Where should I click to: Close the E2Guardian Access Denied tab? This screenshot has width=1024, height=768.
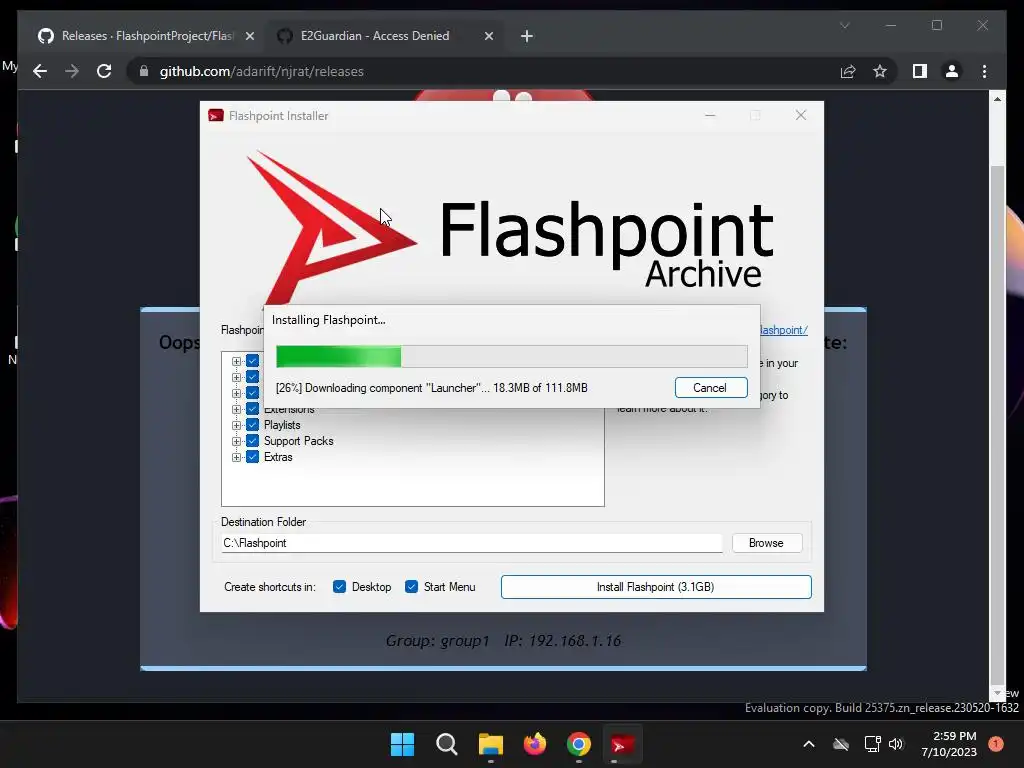[488, 37]
